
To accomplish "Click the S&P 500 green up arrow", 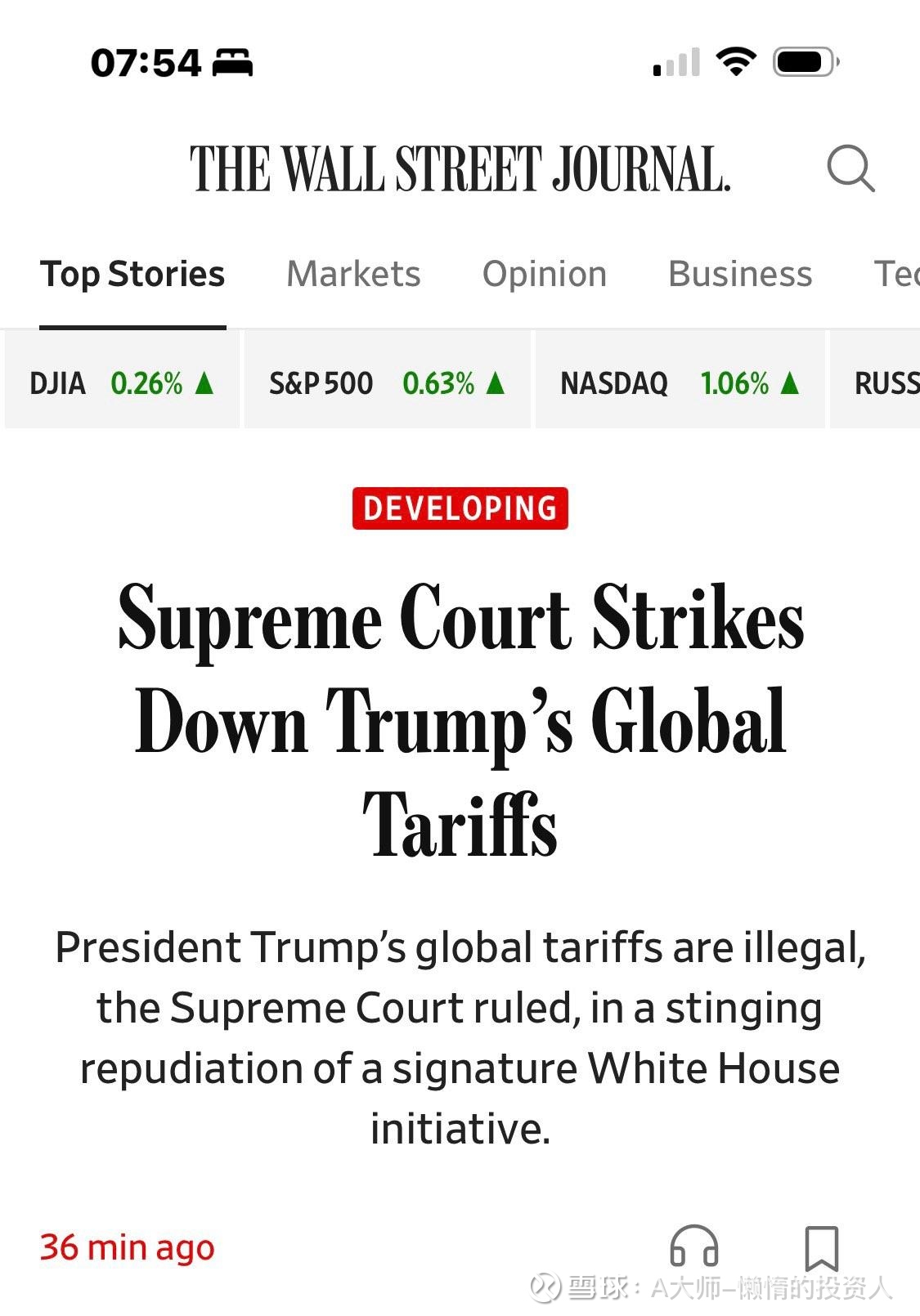I will (495, 383).
